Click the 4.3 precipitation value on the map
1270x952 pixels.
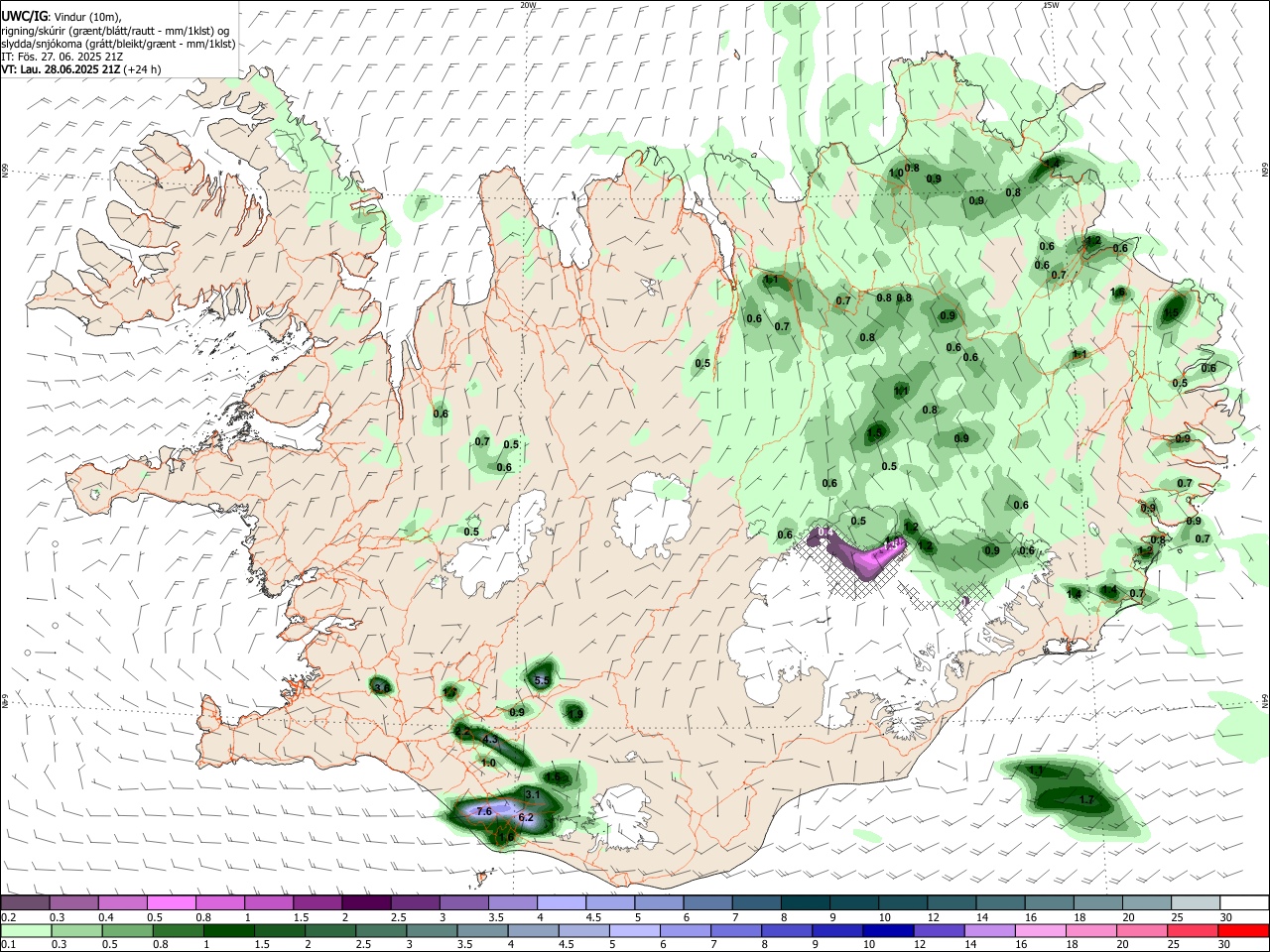coord(489,740)
